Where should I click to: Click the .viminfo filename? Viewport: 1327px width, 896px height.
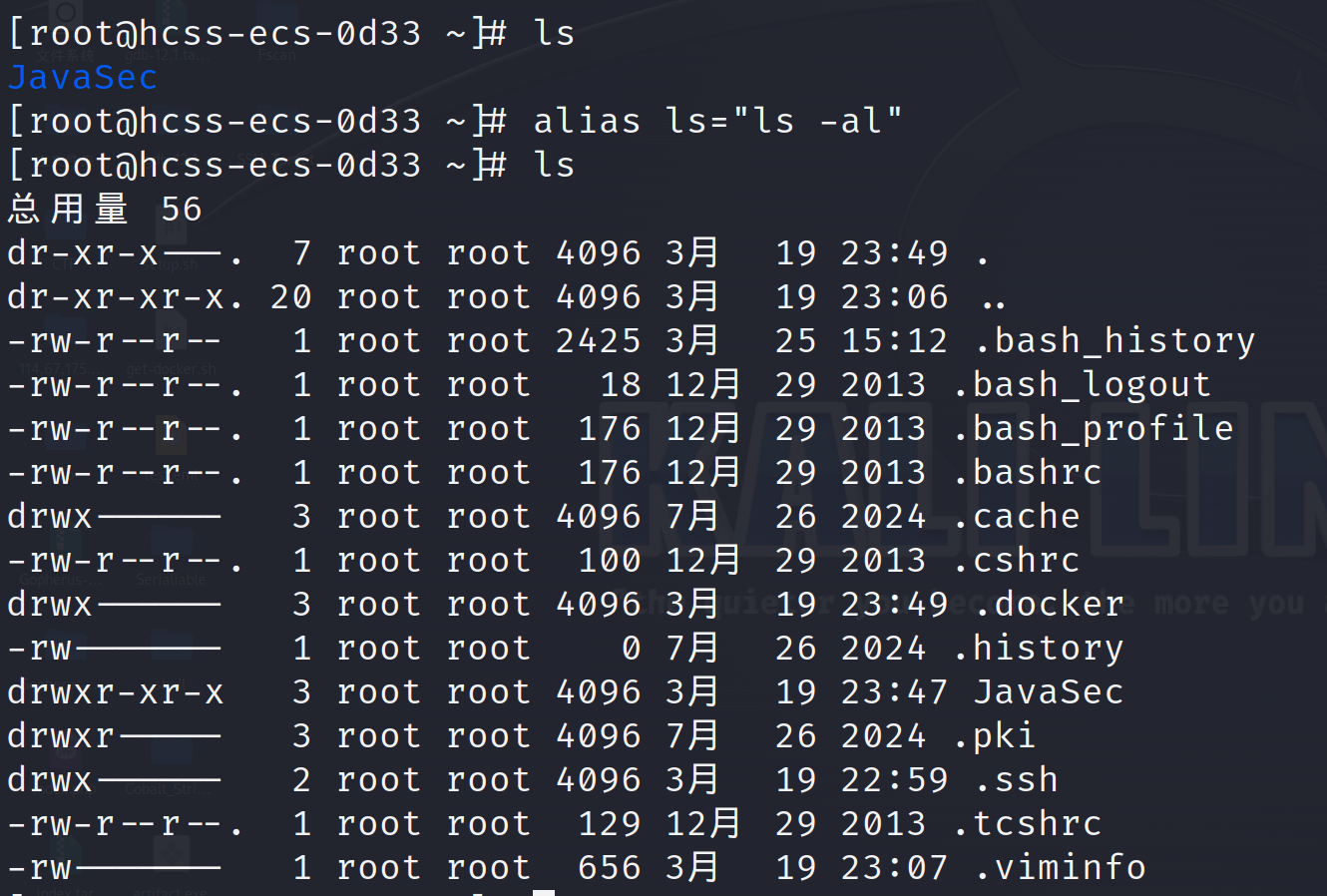coord(1060,867)
